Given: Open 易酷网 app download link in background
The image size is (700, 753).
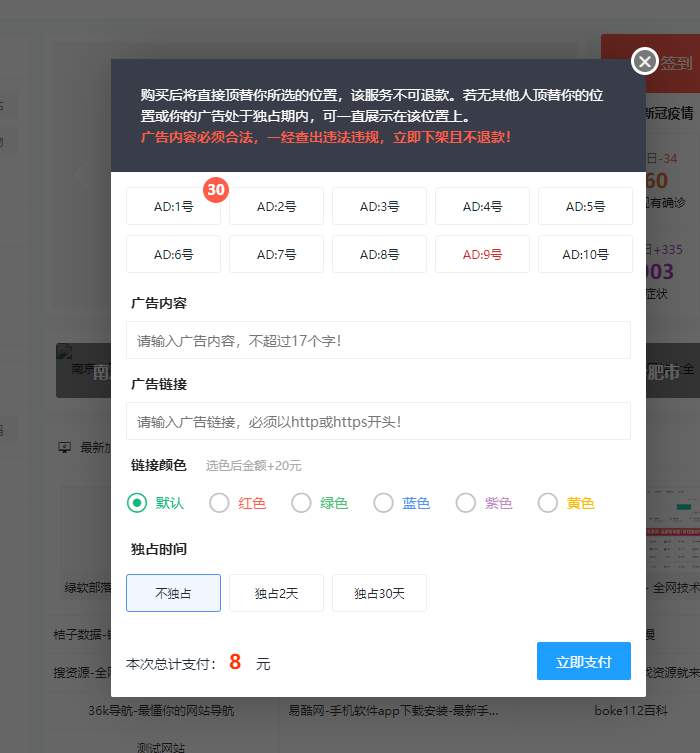Looking at the screenshot, I should click(393, 710).
